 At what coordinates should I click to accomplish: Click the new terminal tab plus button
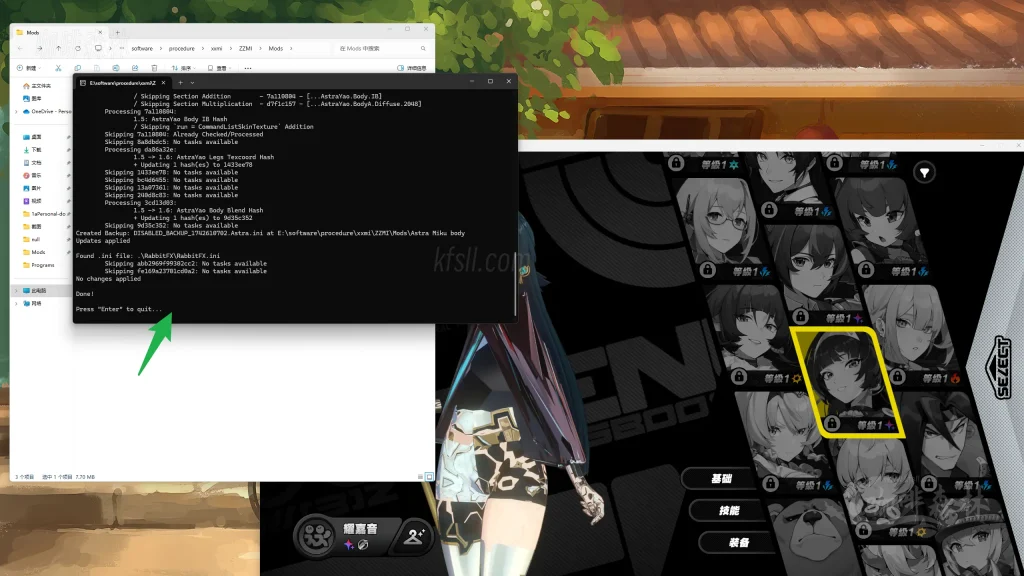tap(179, 81)
